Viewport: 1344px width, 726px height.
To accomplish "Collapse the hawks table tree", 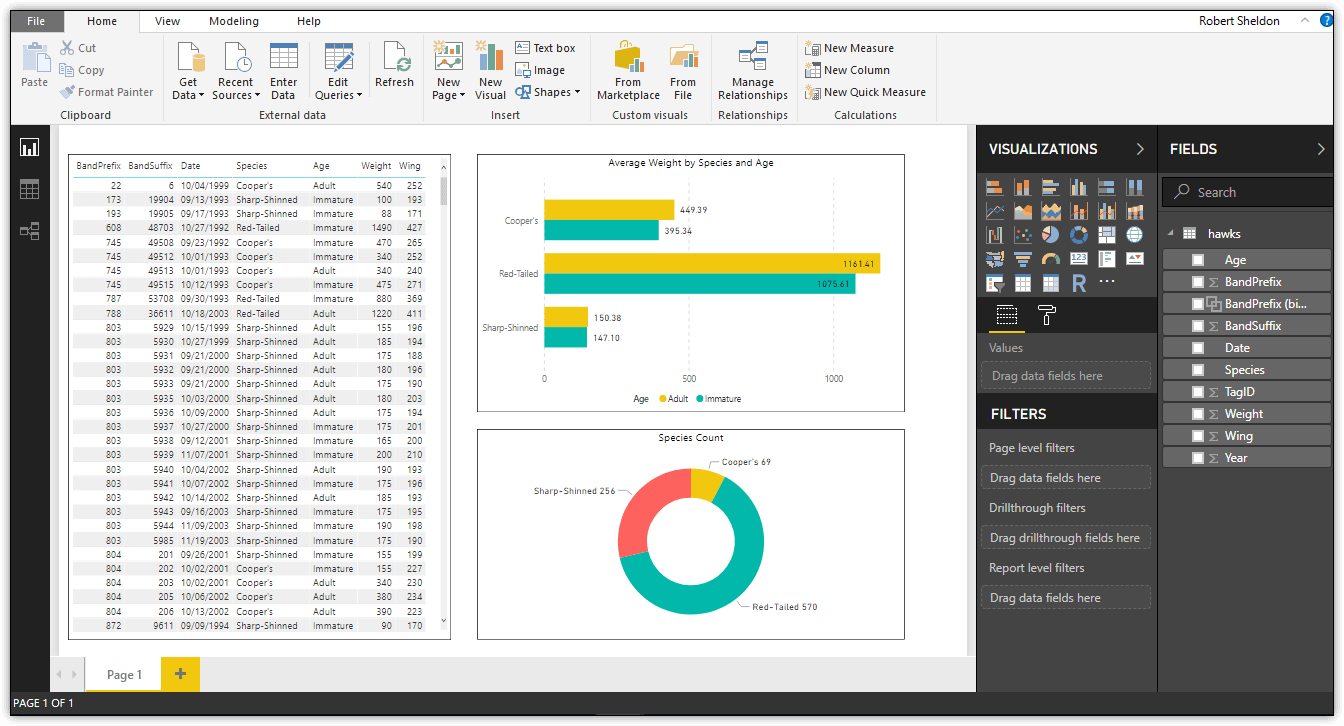I will pyautogui.click(x=1171, y=234).
